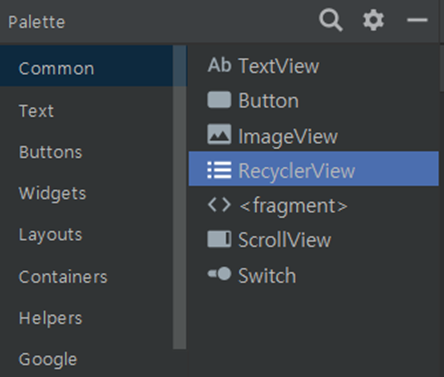Click the Switch toggle icon
Image resolution: width=444 pixels, height=377 pixels.
[219, 274]
